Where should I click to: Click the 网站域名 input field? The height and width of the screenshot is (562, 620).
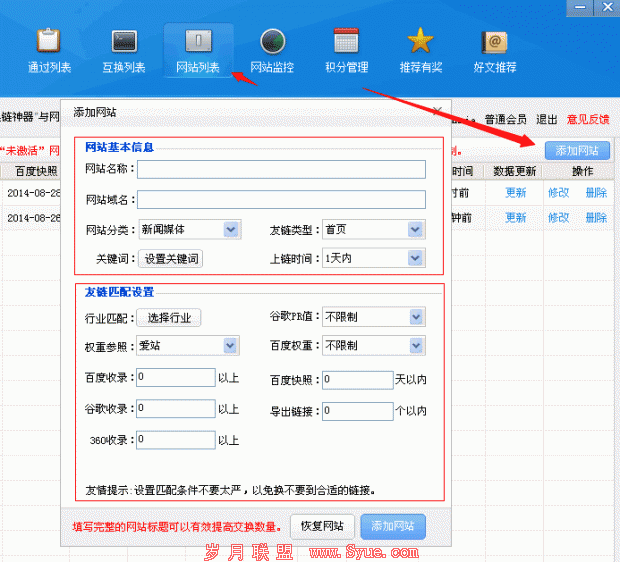pyautogui.click(x=281, y=199)
